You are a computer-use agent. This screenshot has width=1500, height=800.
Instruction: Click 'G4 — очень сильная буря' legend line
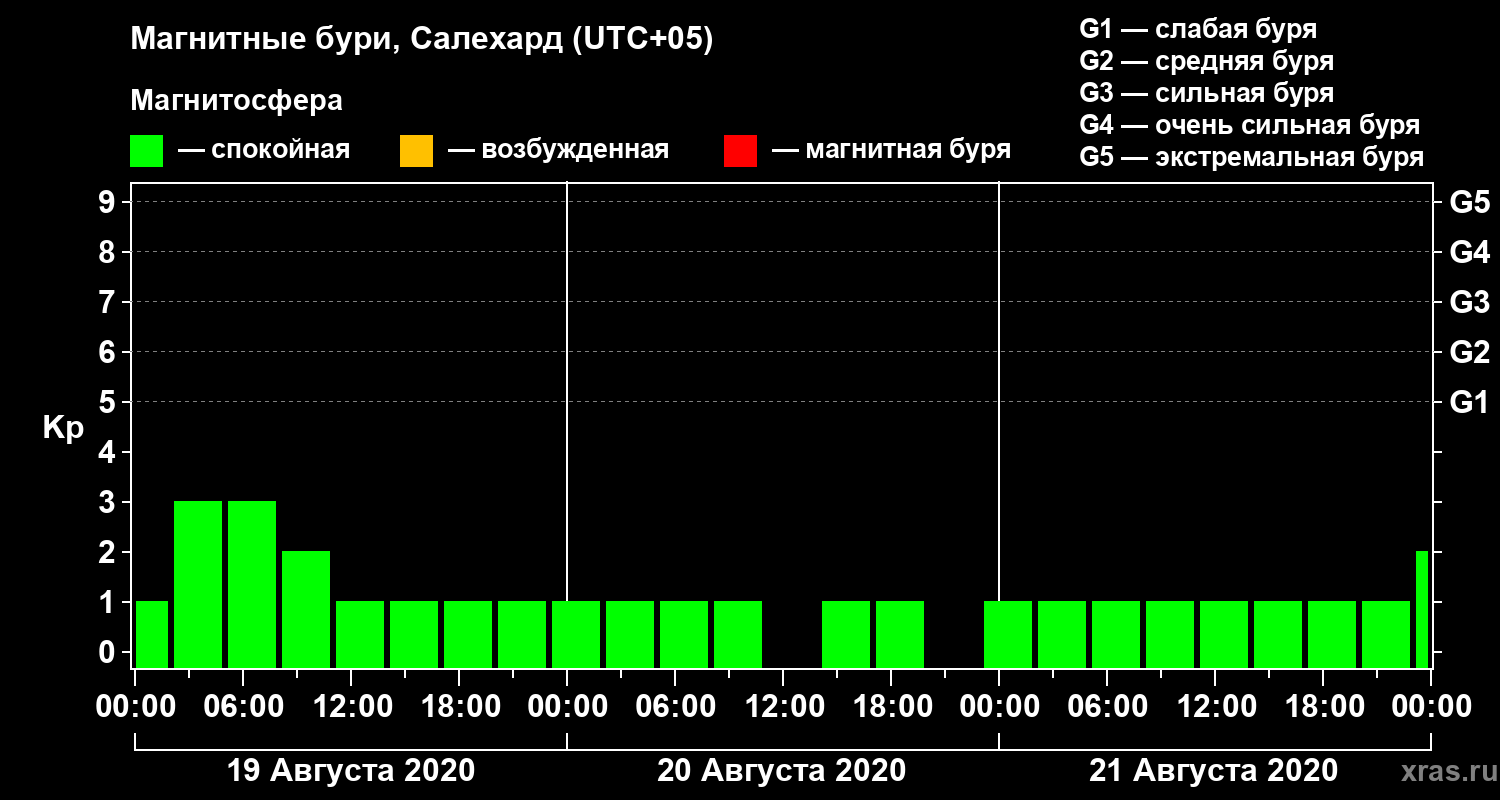click(x=1250, y=125)
